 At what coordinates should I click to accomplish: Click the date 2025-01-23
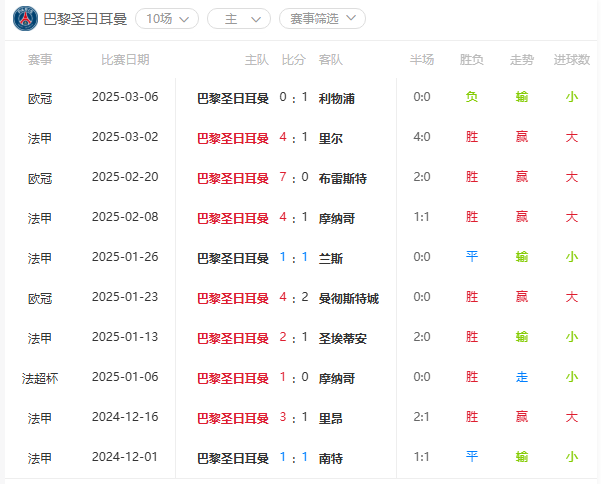tap(125, 297)
